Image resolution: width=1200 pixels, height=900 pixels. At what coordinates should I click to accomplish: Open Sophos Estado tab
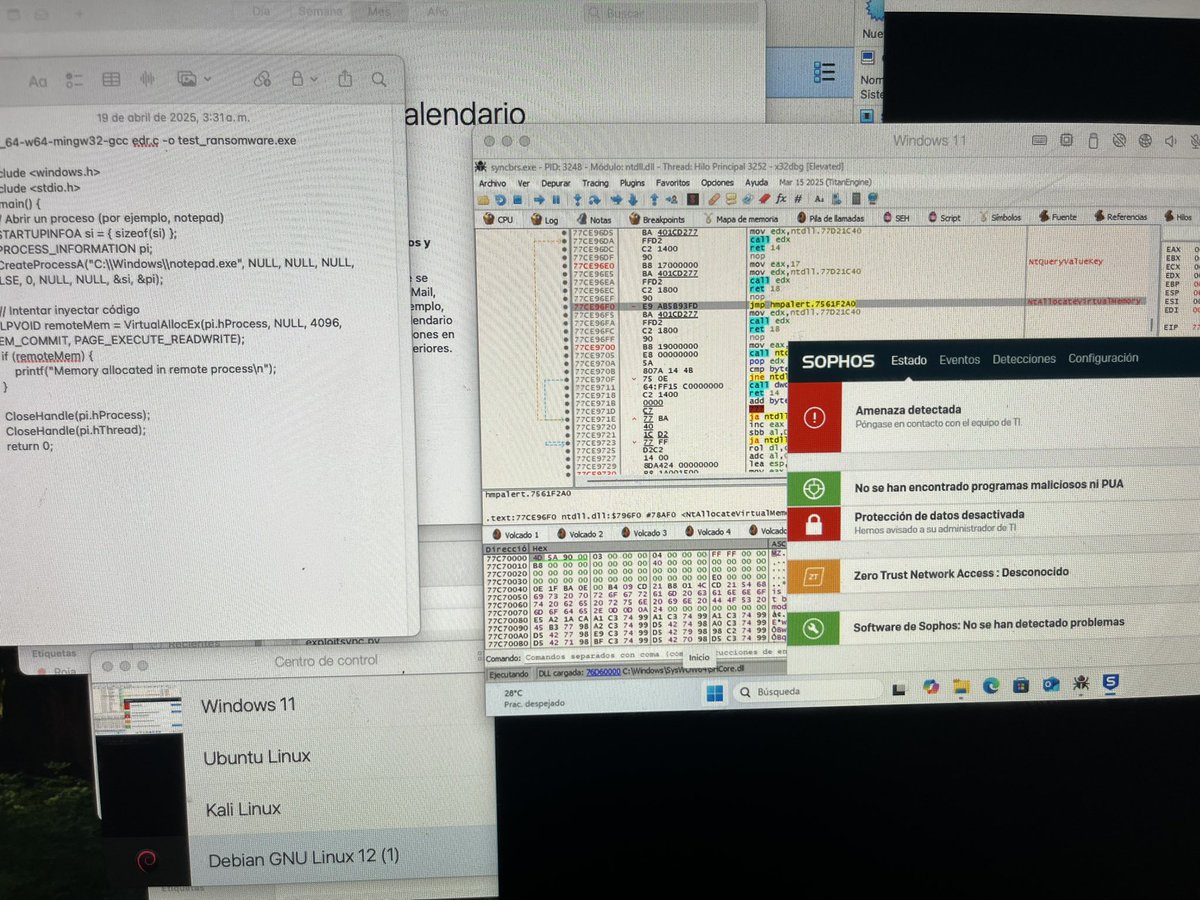[x=908, y=359]
